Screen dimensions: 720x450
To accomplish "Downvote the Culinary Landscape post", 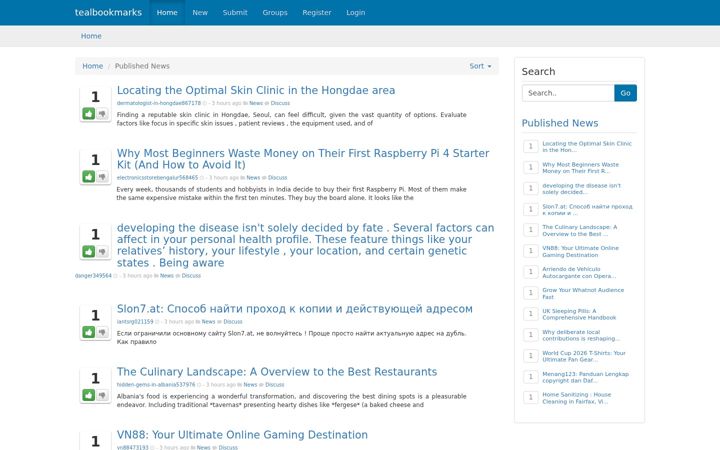I will (102, 394).
